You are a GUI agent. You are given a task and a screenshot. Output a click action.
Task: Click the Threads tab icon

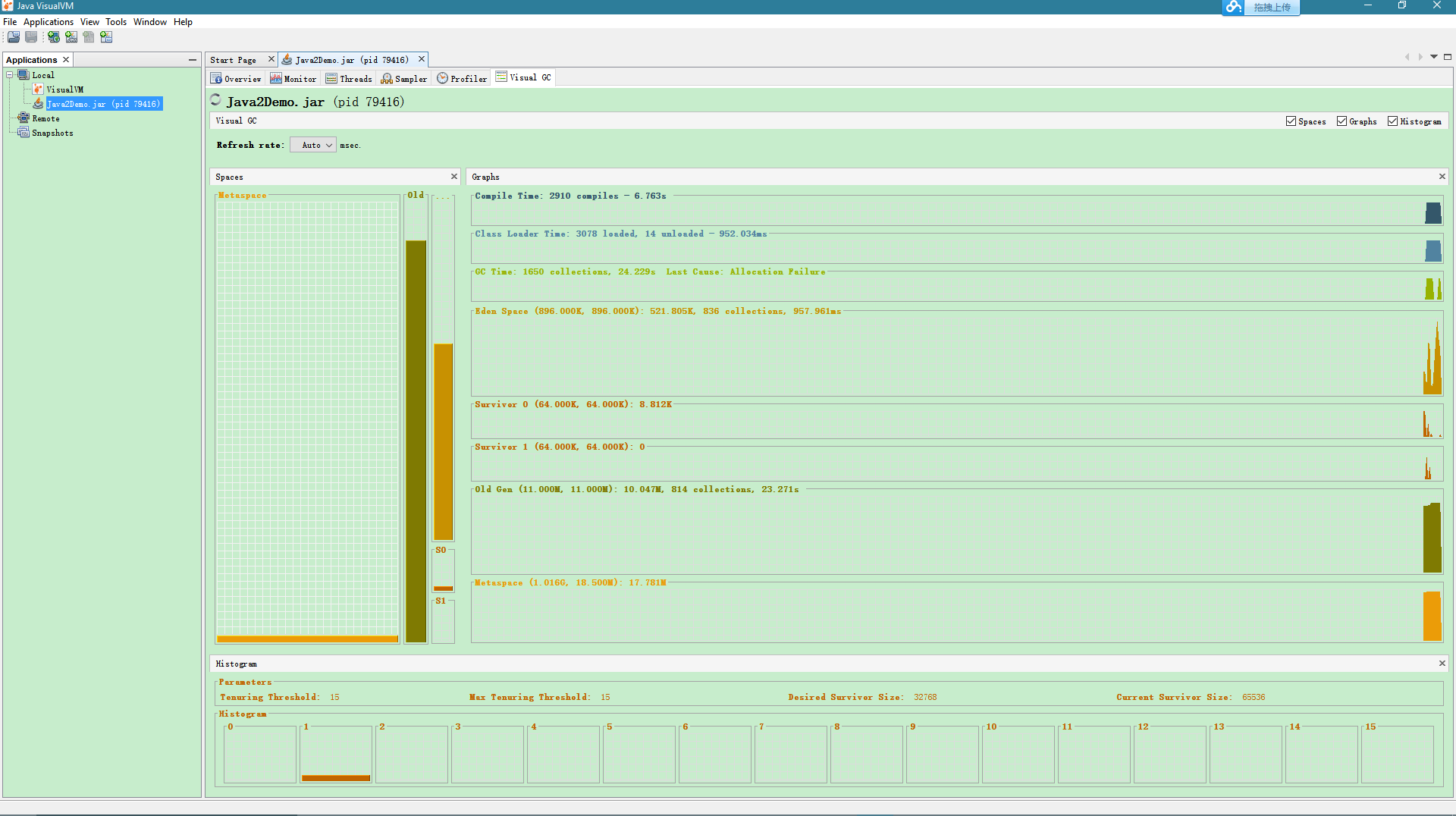(331, 79)
